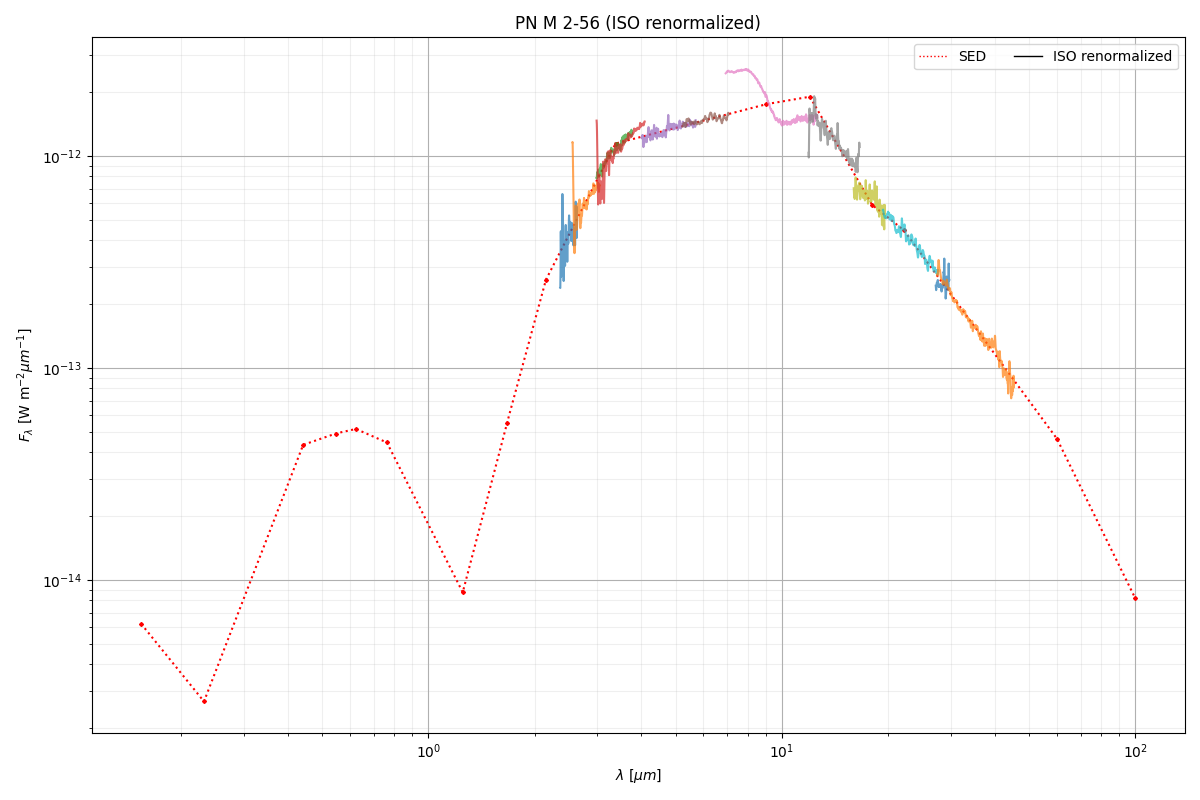Click the y-axis label Fλ
The height and width of the screenshot is (800, 1200).
pos(25,385)
